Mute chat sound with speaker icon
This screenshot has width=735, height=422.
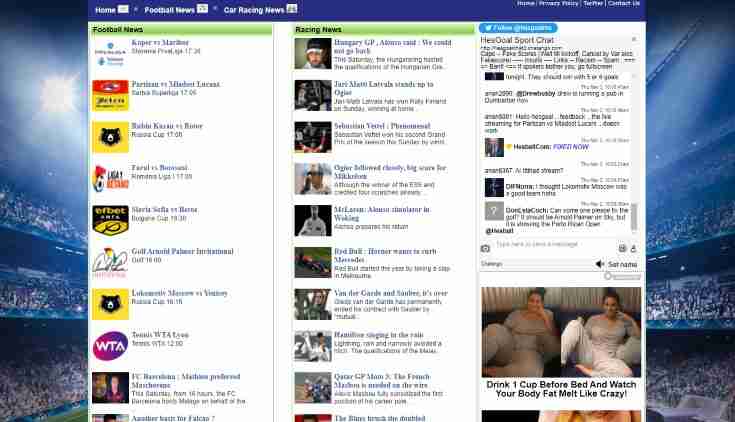point(600,264)
